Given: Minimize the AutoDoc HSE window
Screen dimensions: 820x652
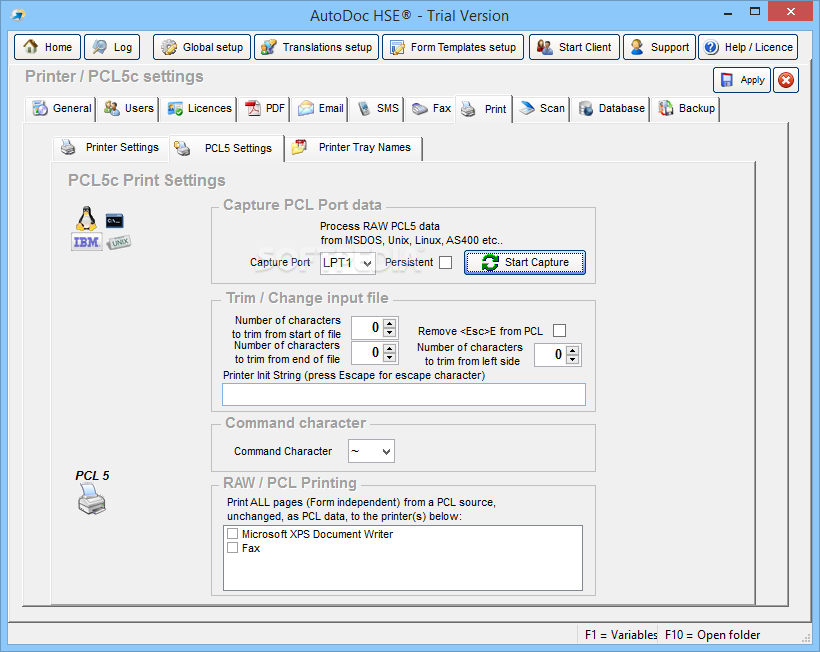Looking at the screenshot, I should pyautogui.click(x=728, y=13).
